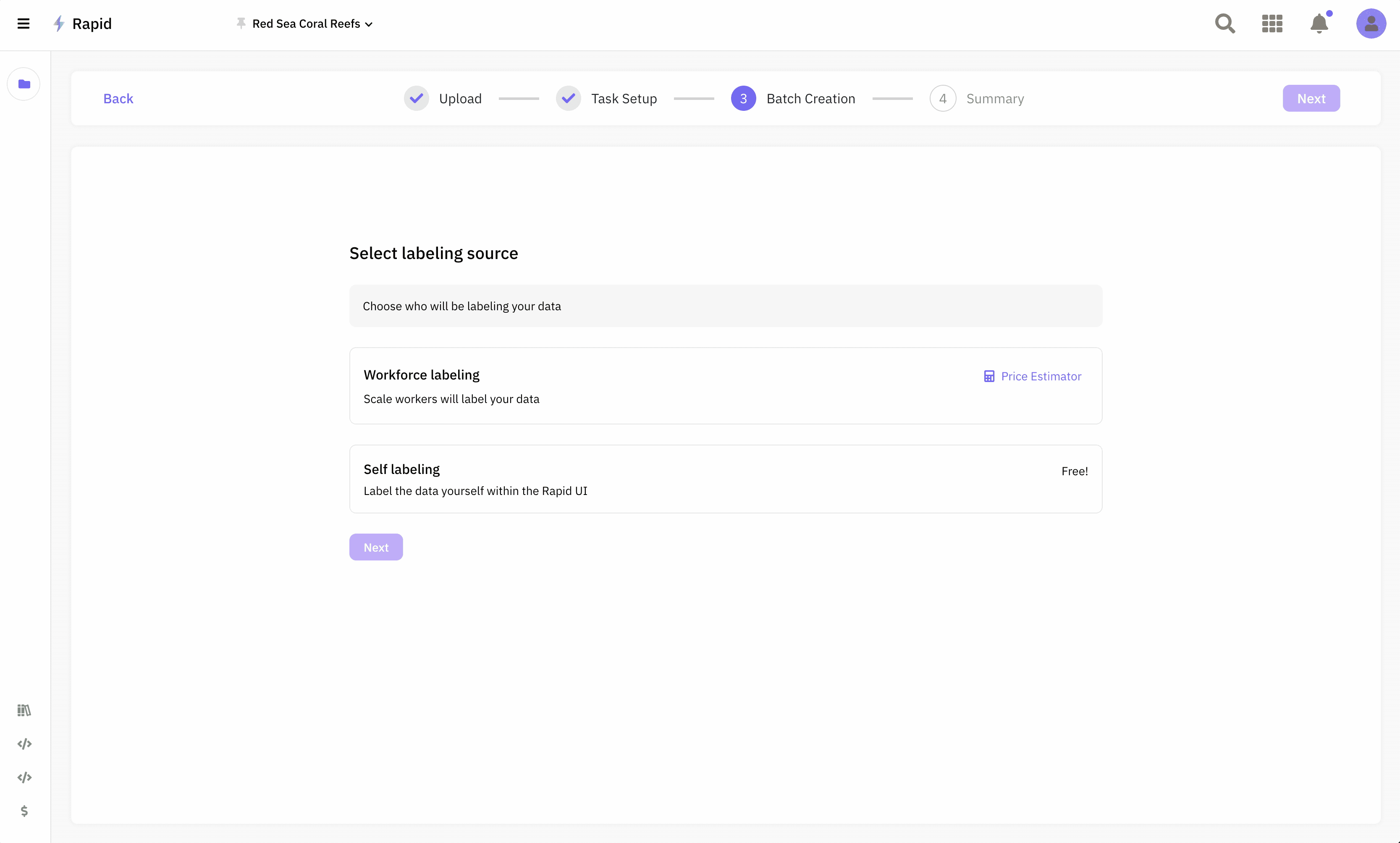The height and width of the screenshot is (843, 1400).
Task: Click the Rapid lightning bolt logo
Action: click(x=59, y=24)
